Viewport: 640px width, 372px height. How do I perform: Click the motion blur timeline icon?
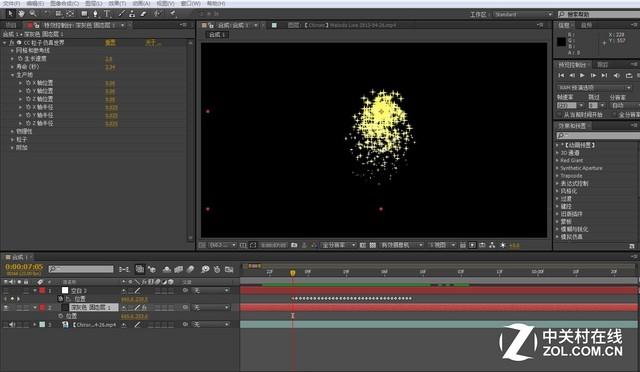coord(190,269)
